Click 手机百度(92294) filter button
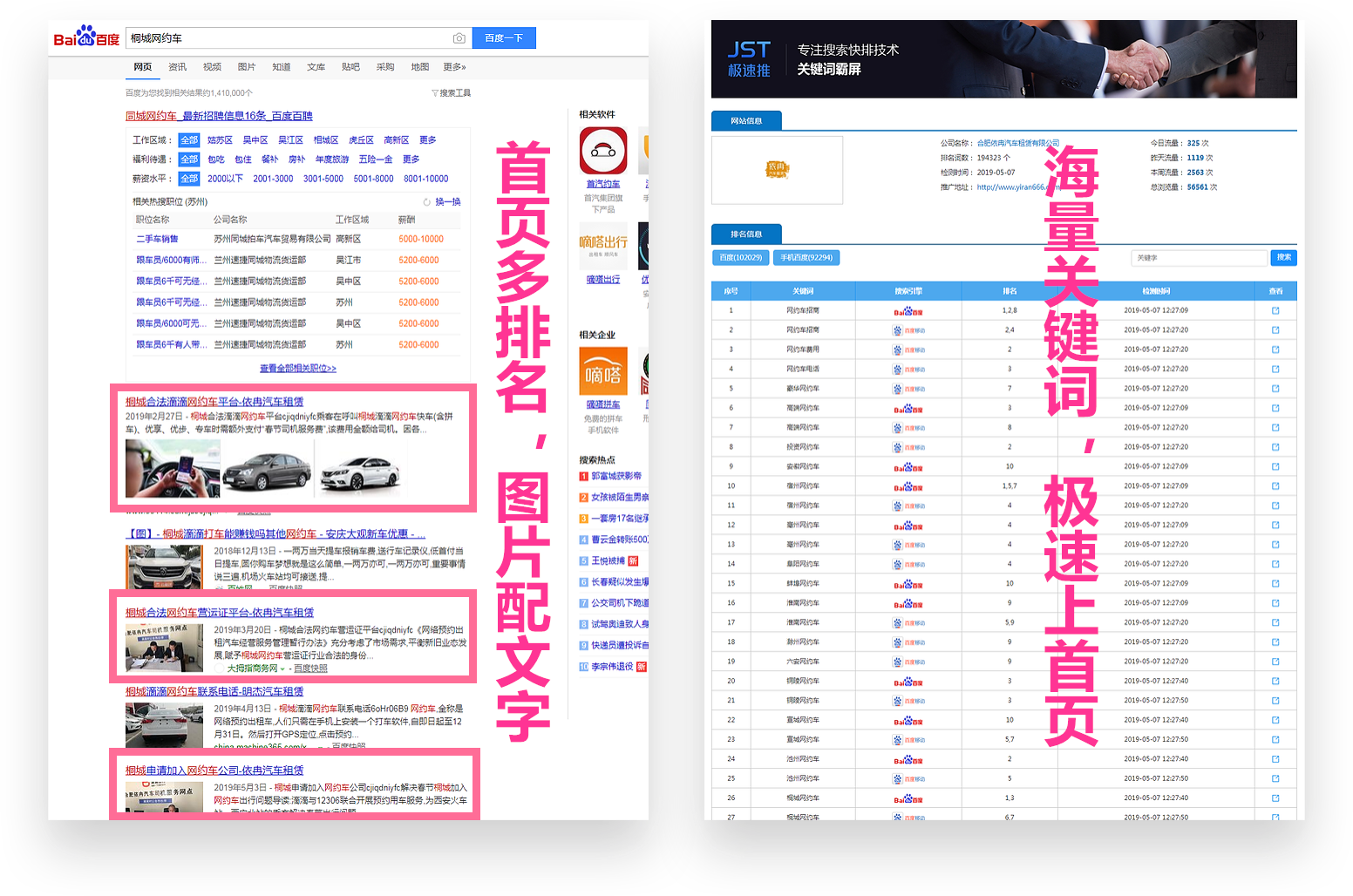The width and height of the screenshot is (1353, 896). [x=806, y=258]
